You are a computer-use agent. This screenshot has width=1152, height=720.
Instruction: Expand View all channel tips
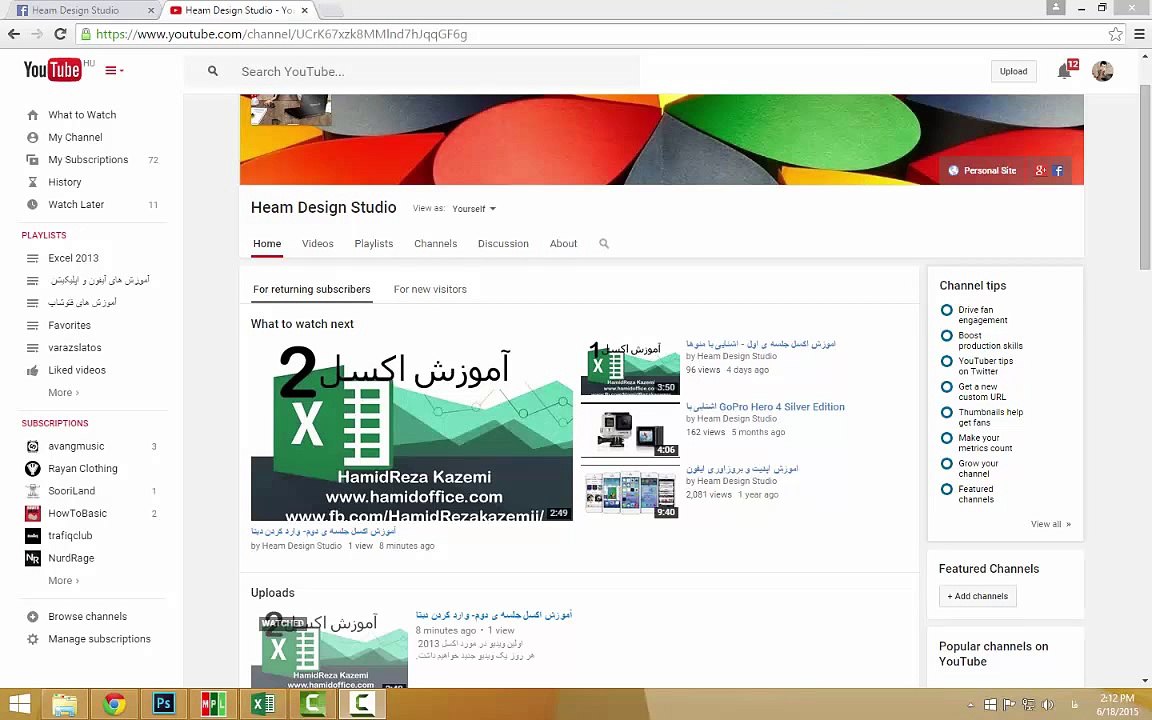(1051, 525)
